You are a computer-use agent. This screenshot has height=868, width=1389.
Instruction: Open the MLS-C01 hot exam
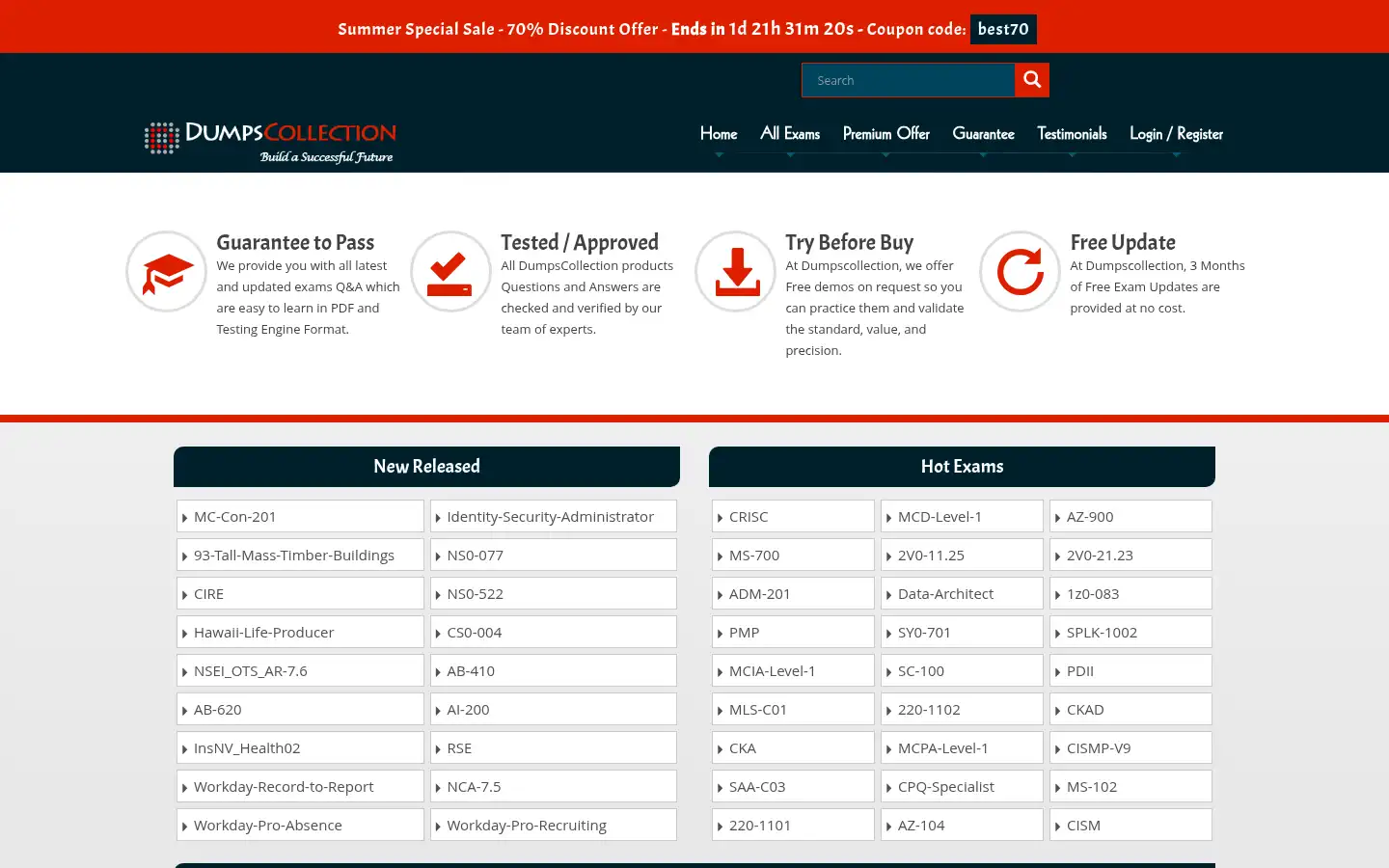(x=793, y=709)
